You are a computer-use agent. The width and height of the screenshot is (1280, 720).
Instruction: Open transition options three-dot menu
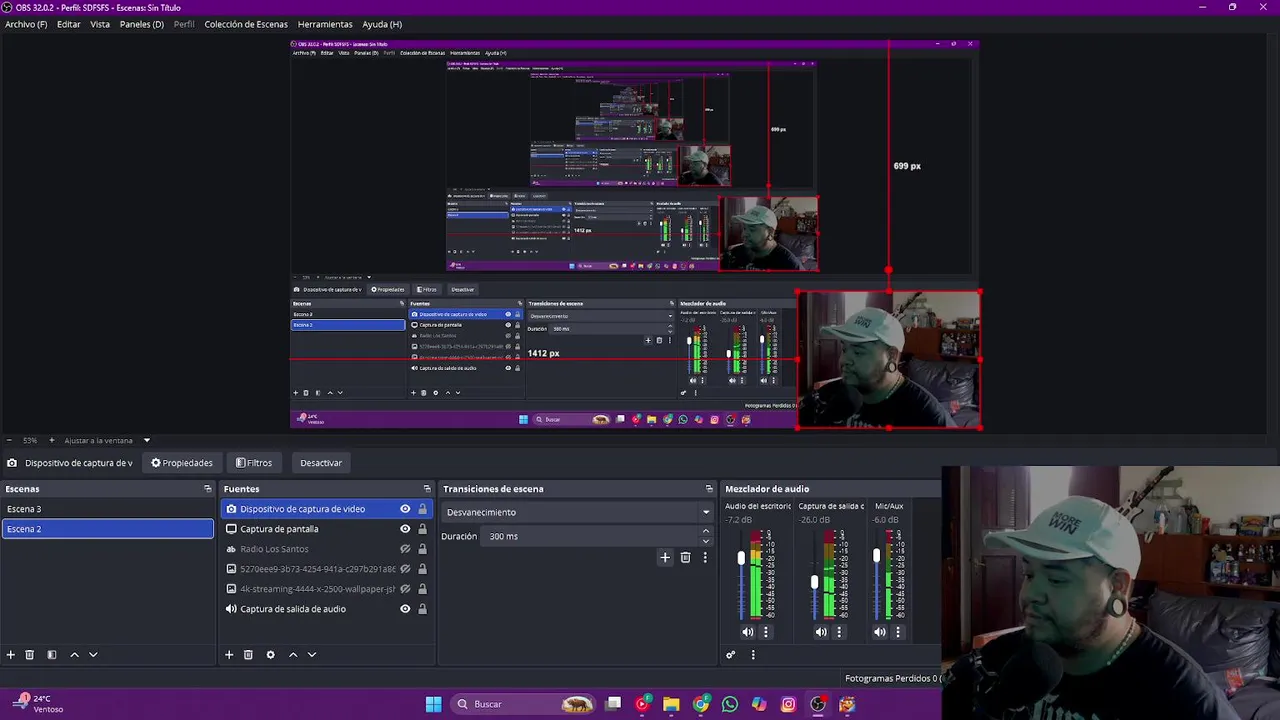tap(705, 557)
